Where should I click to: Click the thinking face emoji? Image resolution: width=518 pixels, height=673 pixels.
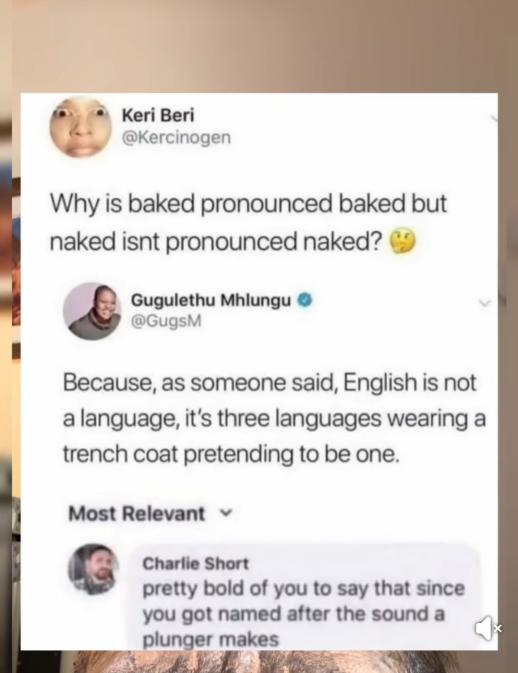tap(402, 241)
